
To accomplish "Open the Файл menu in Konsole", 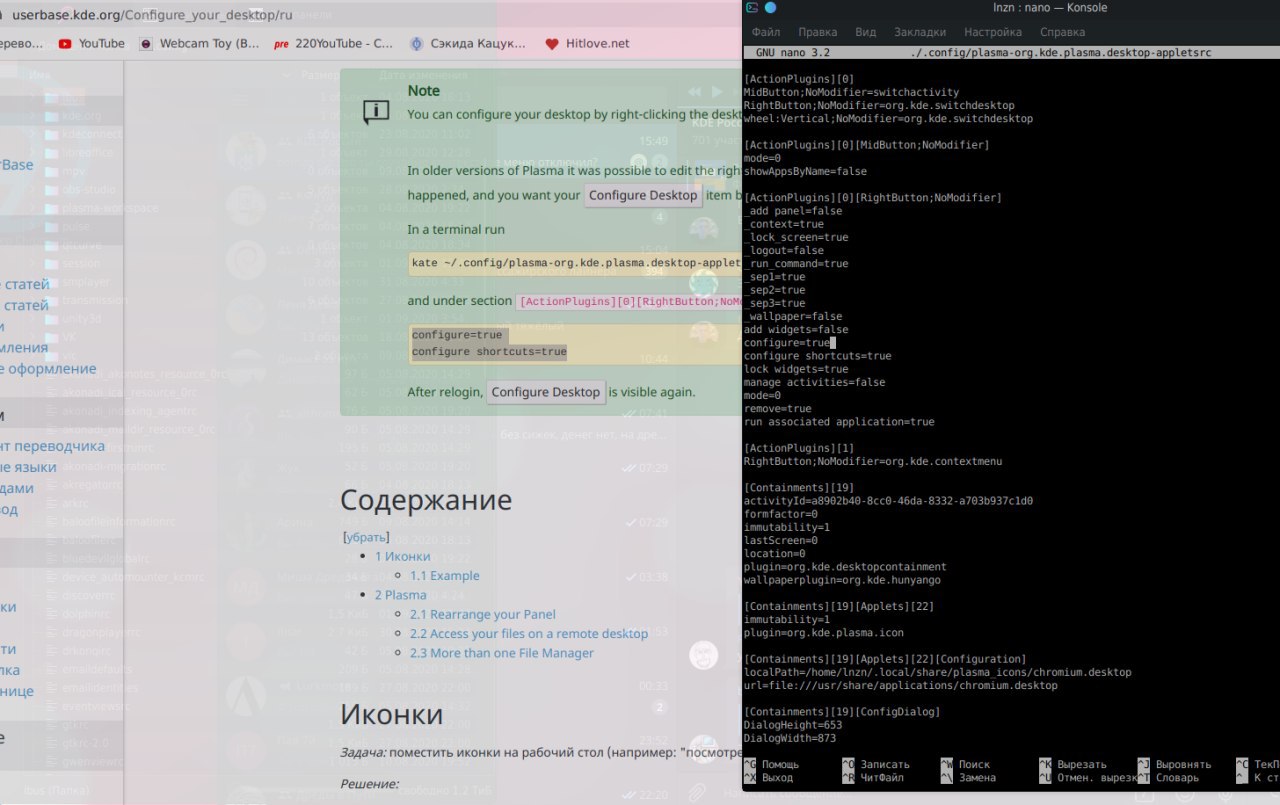I will [x=766, y=32].
